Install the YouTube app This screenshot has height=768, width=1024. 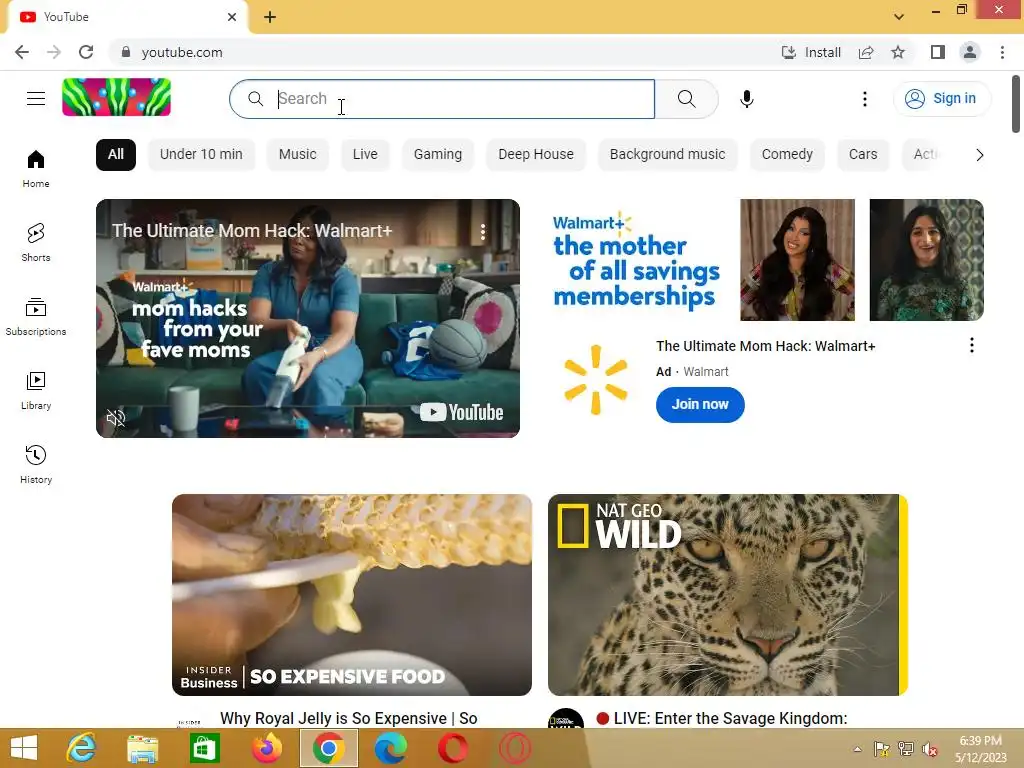811,52
